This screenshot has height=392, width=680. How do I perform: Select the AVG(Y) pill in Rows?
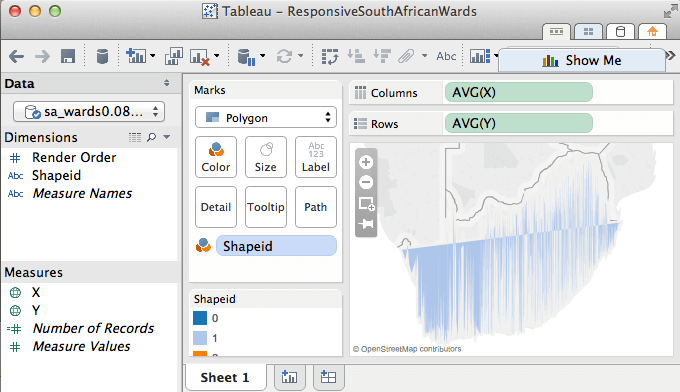519,124
